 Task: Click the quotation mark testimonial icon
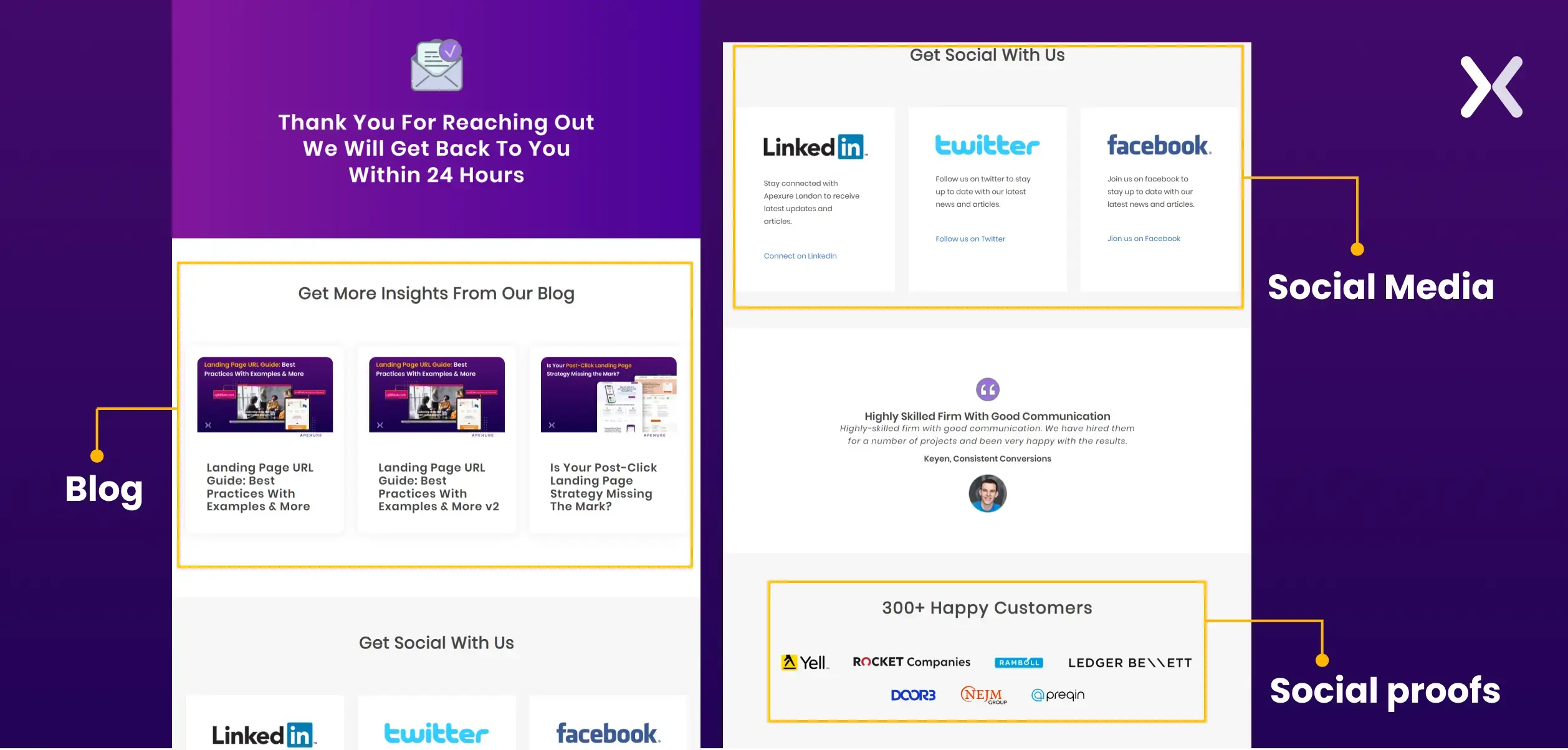[987, 390]
